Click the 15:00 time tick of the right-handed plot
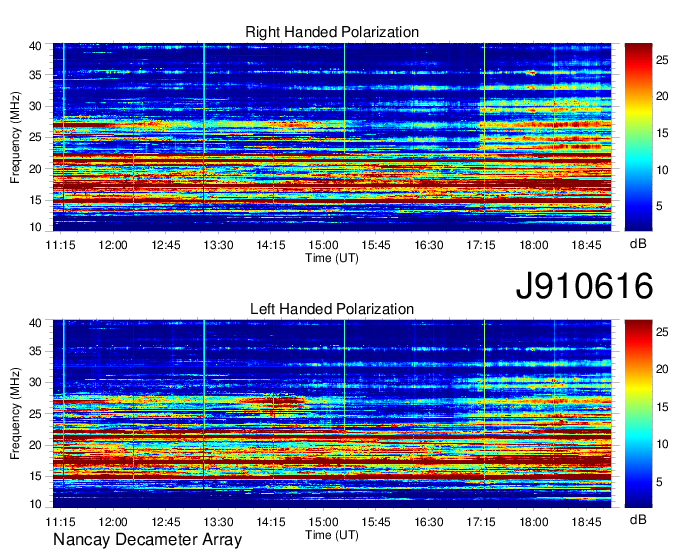The image size is (680, 552). pyautogui.click(x=324, y=245)
